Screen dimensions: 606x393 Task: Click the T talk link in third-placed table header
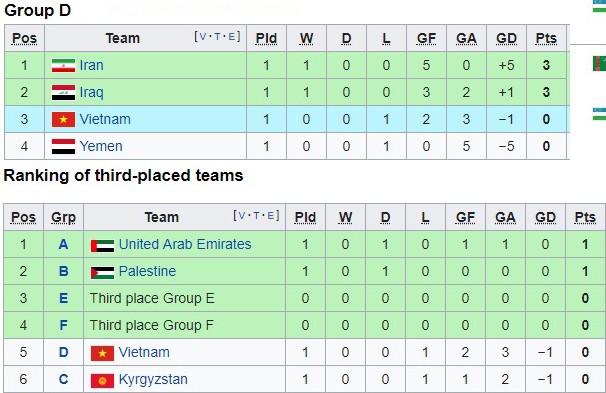click(x=257, y=216)
